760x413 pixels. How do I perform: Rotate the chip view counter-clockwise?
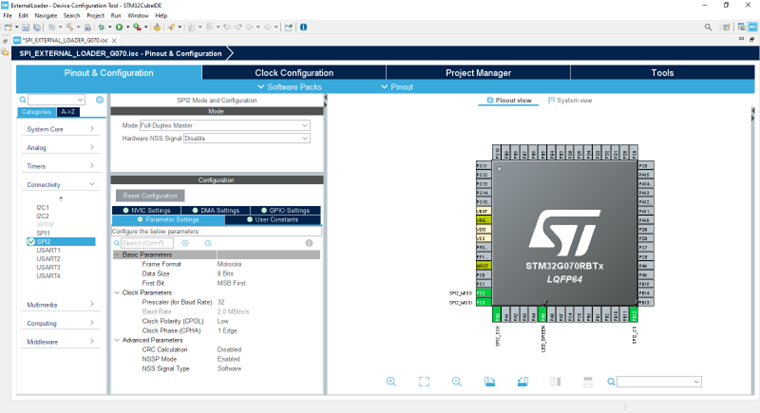(x=522, y=382)
